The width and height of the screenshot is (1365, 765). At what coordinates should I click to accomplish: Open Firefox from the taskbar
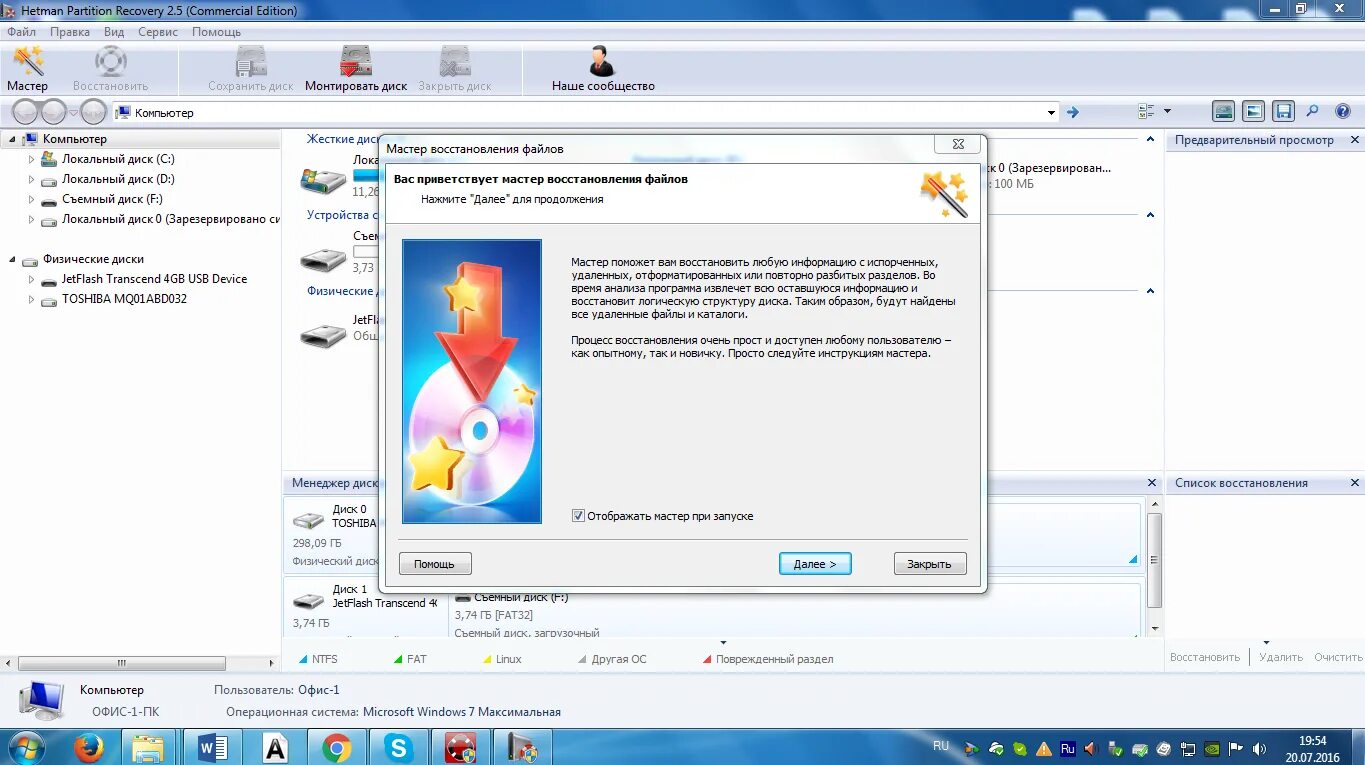coord(88,747)
